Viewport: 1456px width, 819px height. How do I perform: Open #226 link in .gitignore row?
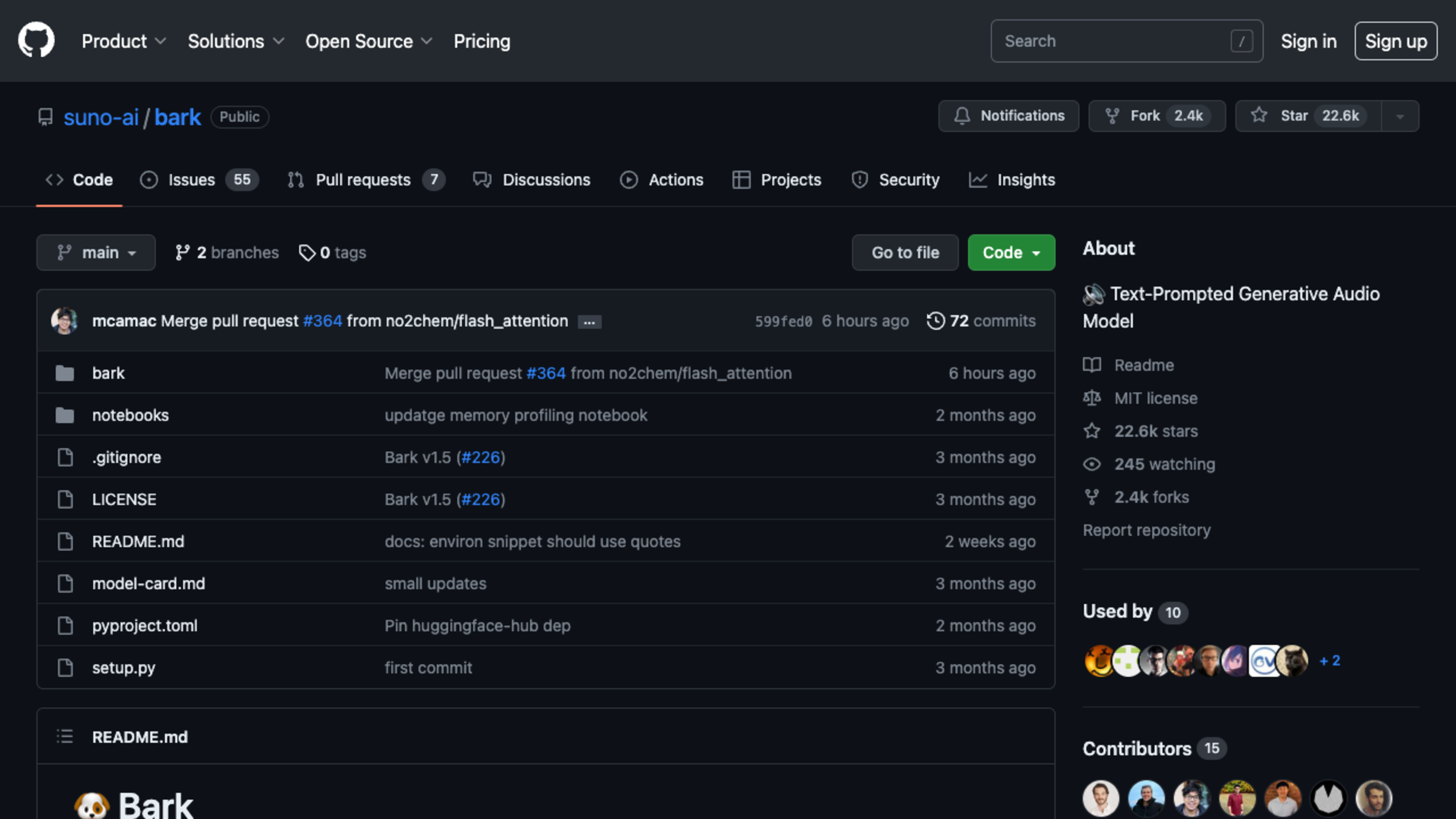coord(481,457)
